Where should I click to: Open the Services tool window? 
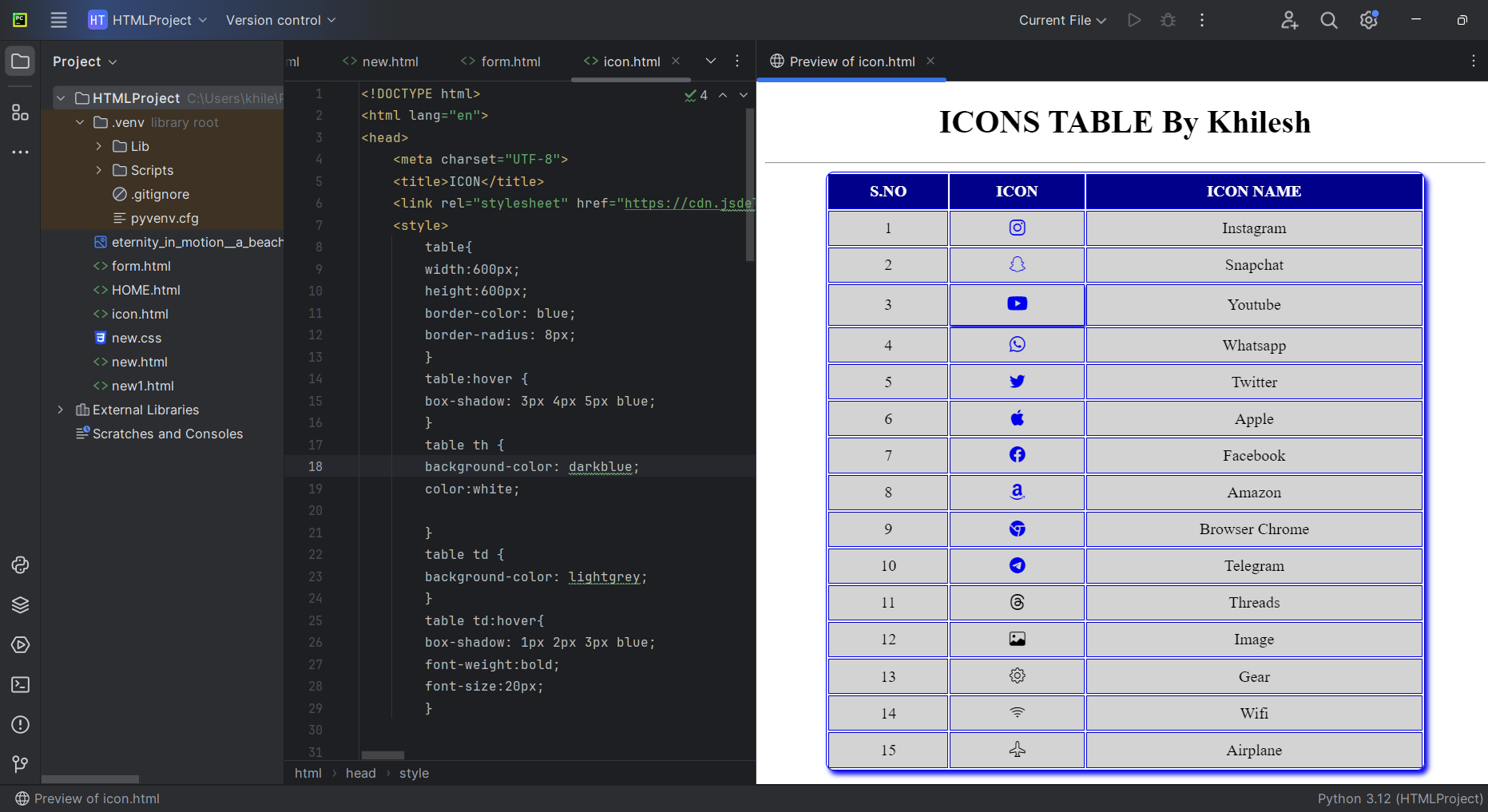tap(21, 645)
